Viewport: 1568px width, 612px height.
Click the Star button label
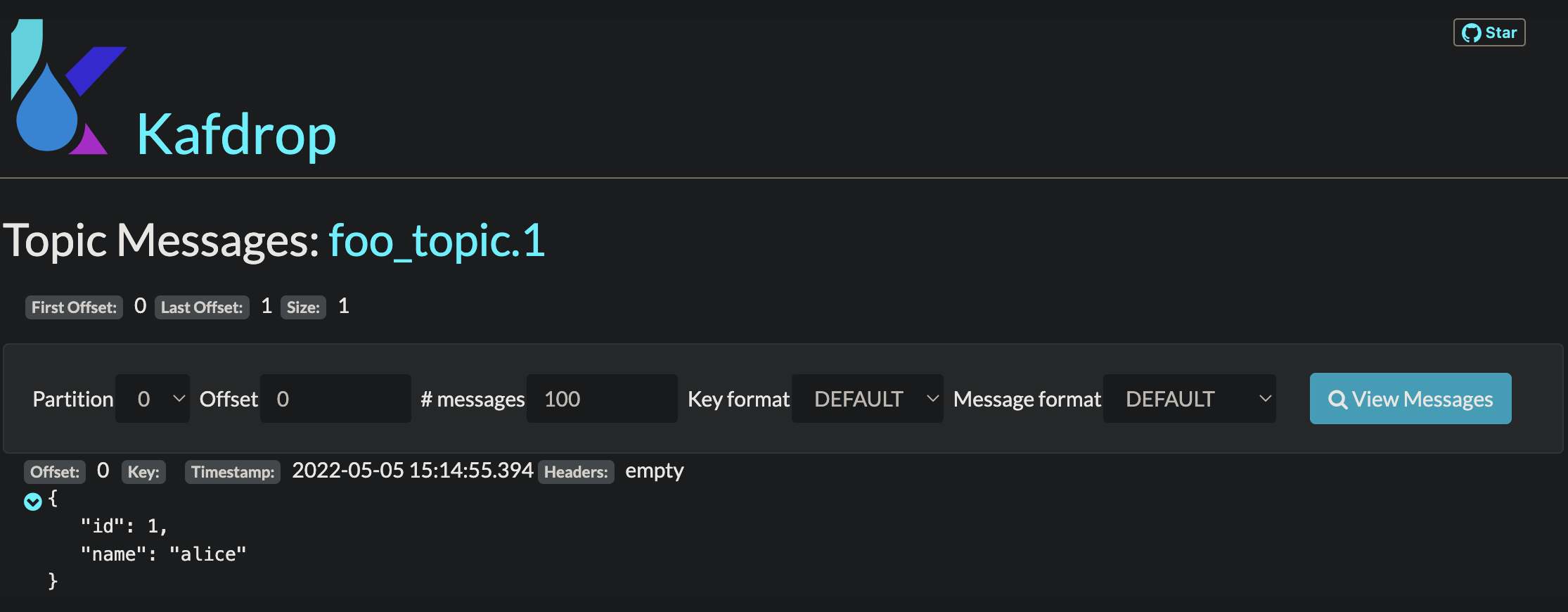1500,33
